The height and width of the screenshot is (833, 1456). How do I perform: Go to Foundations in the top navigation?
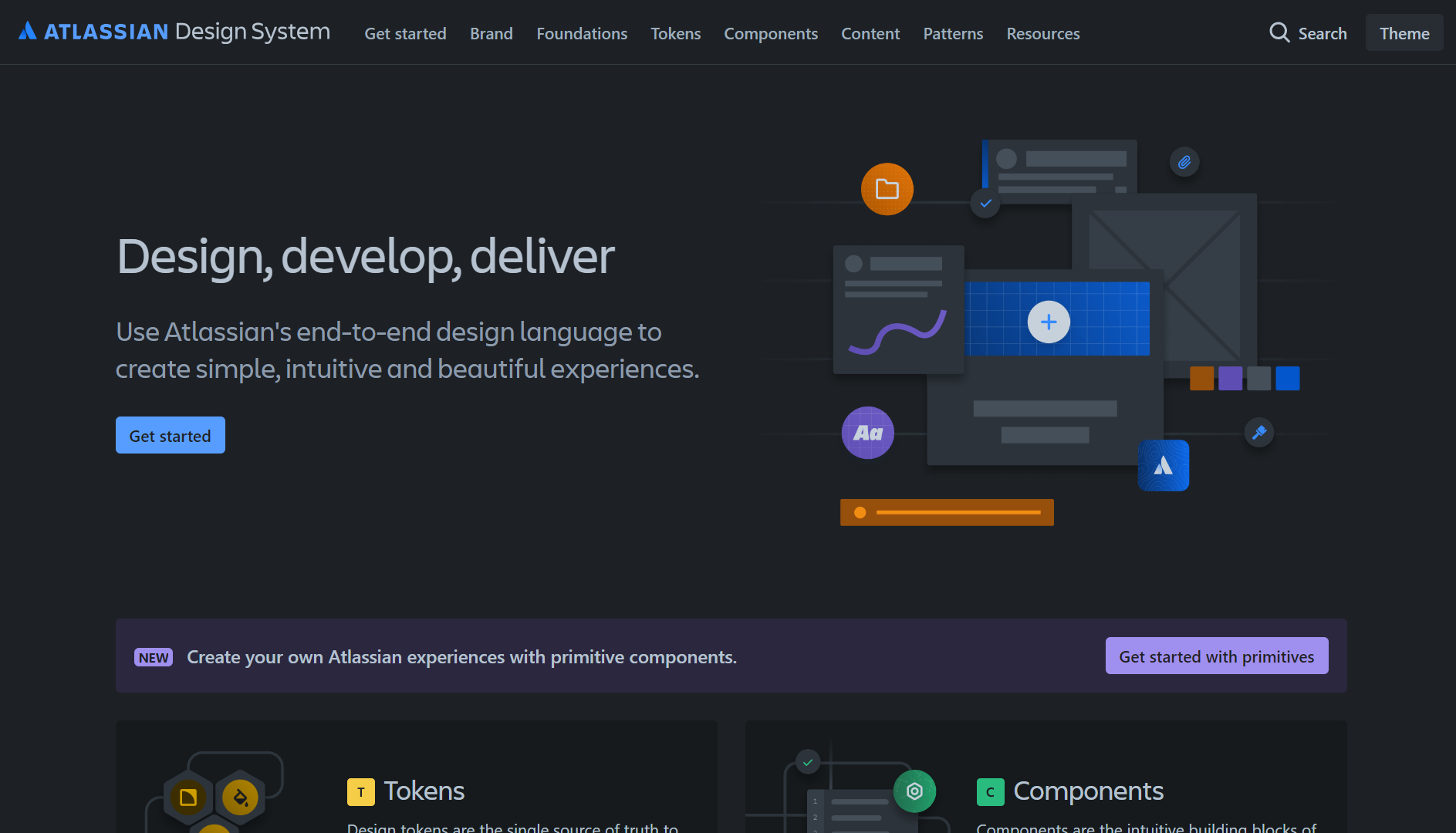(x=582, y=34)
